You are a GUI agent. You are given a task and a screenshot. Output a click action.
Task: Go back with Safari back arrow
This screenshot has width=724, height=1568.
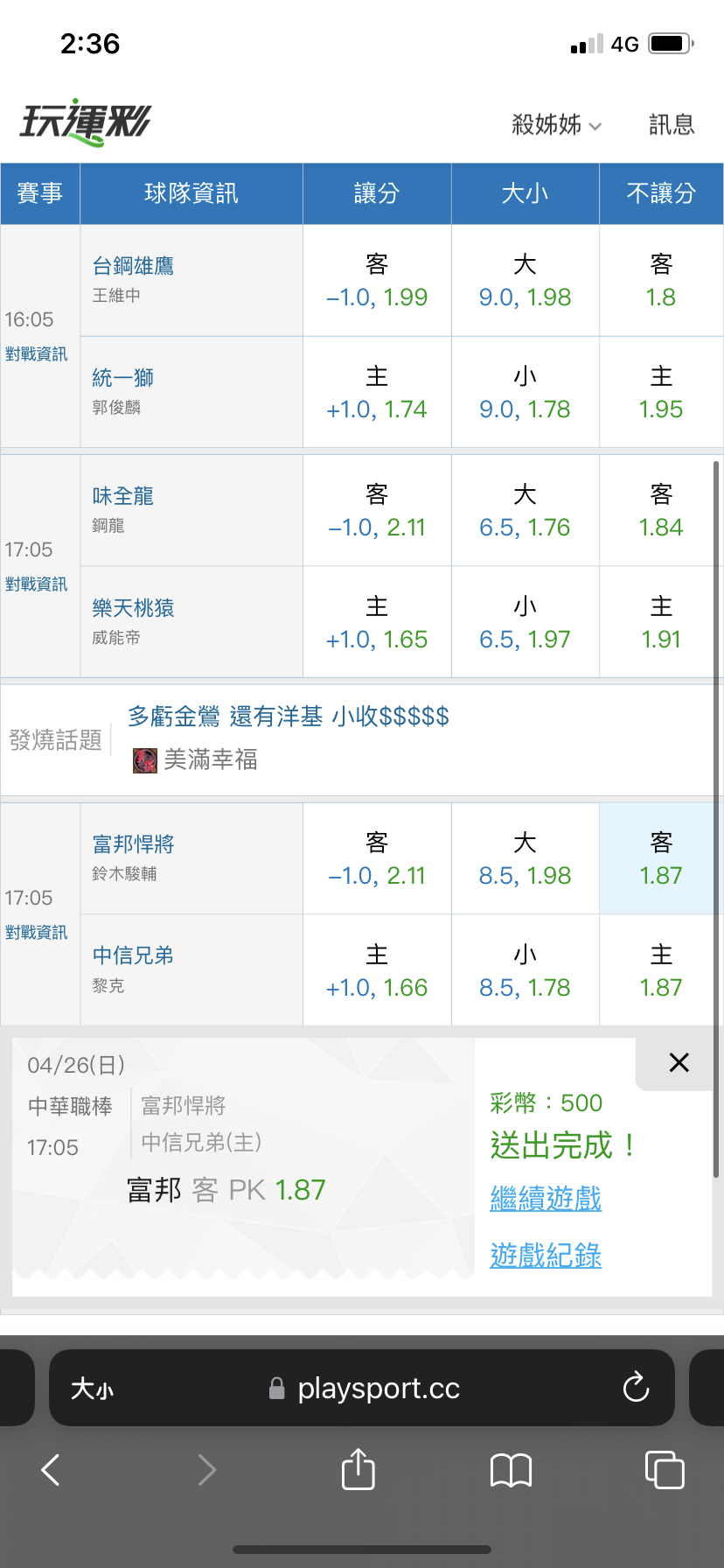(x=52, y=1470)
